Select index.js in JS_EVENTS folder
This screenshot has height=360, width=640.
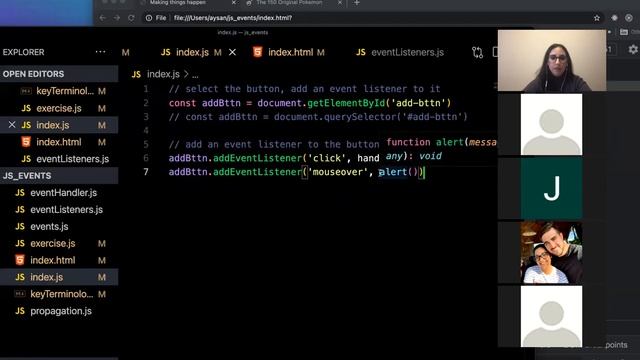click(59, 277)
